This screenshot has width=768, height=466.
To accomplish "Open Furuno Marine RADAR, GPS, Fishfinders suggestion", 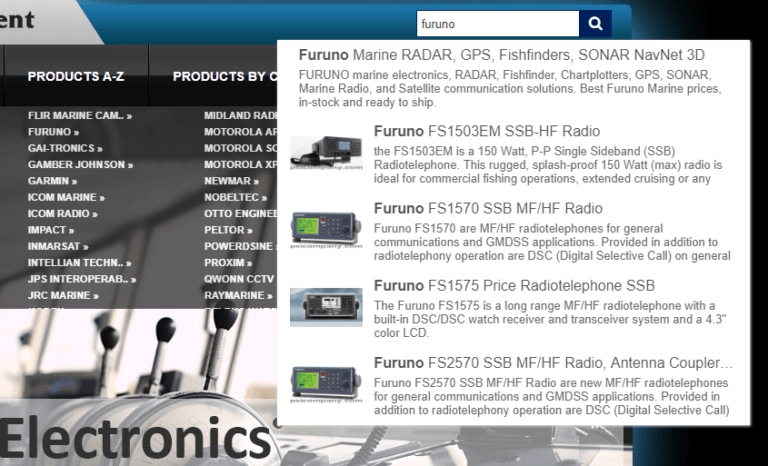I will coord(501,55).
